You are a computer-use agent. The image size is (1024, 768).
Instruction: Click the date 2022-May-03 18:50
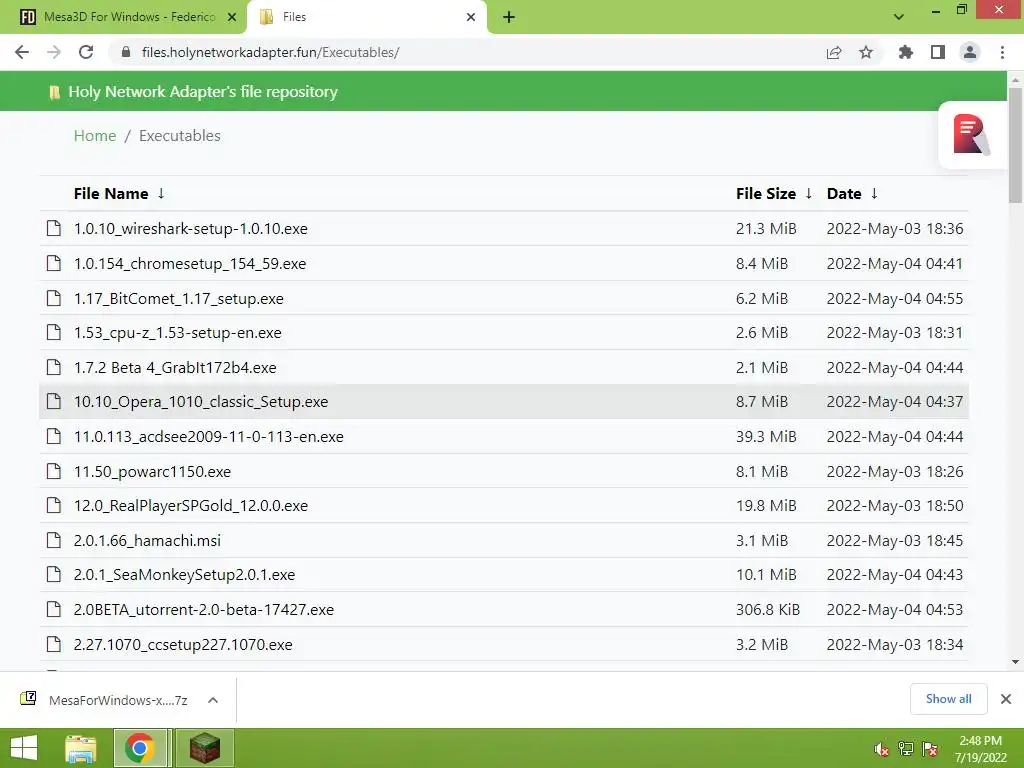(895, 506)
